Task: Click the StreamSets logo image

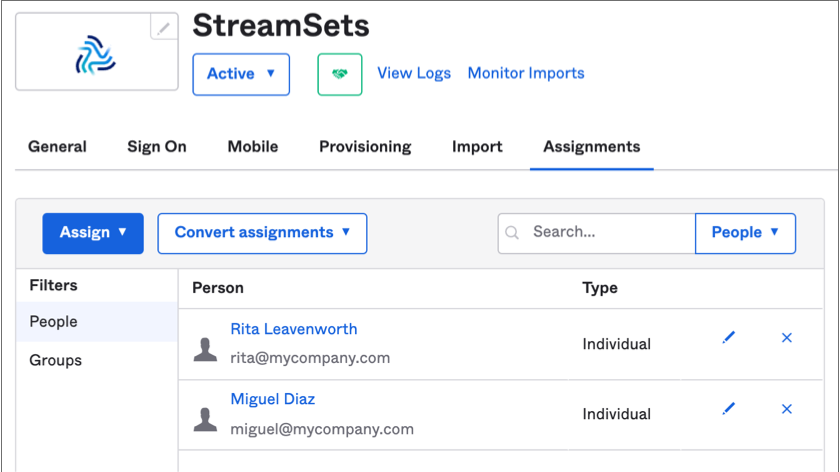Action: tap(95, 55)
